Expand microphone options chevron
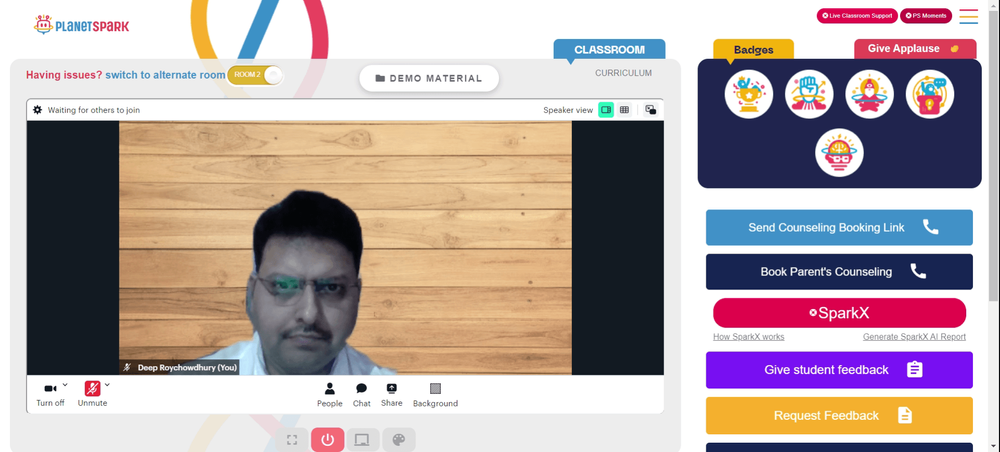Image resolution: width=1000 pixels, height=452 pixels. (x=107, y=384)
